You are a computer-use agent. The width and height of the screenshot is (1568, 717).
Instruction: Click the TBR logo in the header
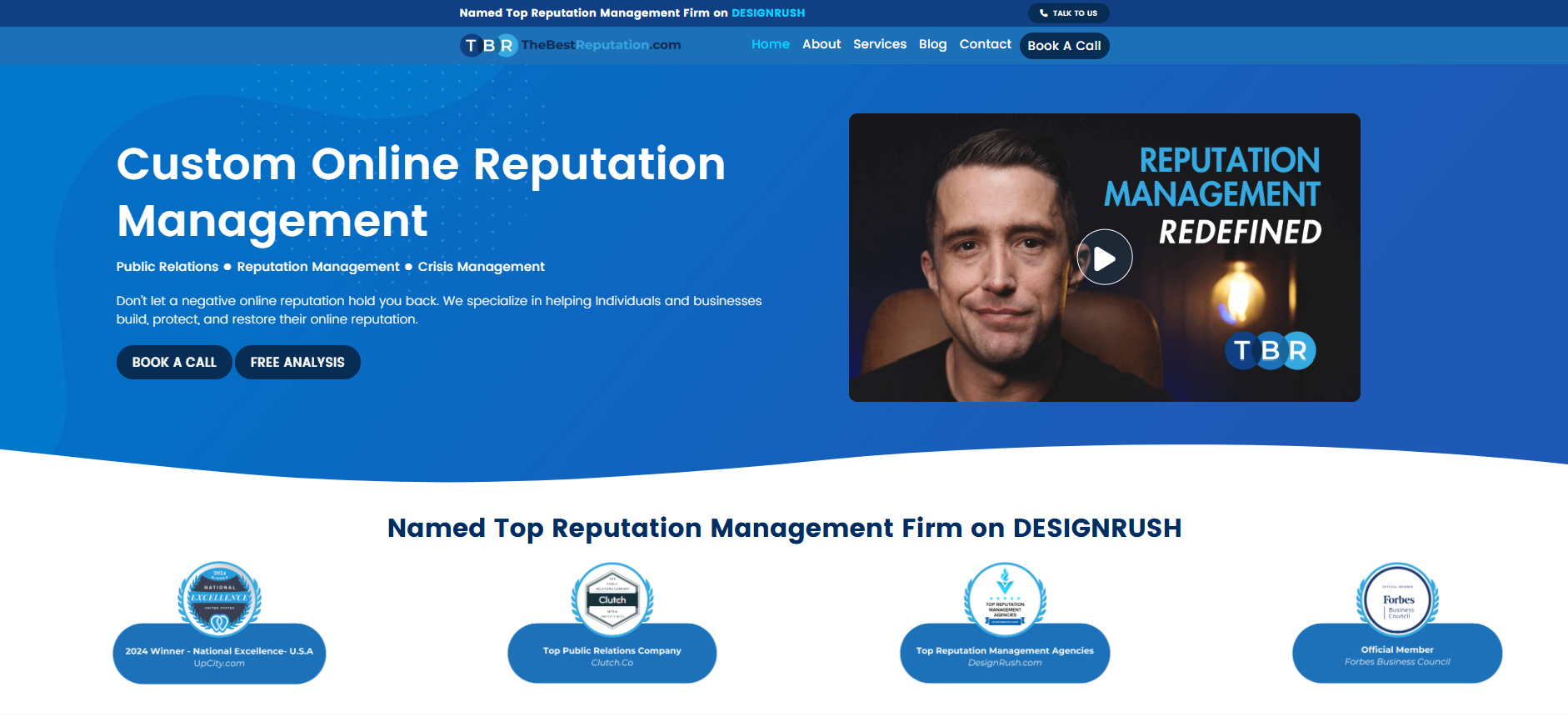(489, 45)
